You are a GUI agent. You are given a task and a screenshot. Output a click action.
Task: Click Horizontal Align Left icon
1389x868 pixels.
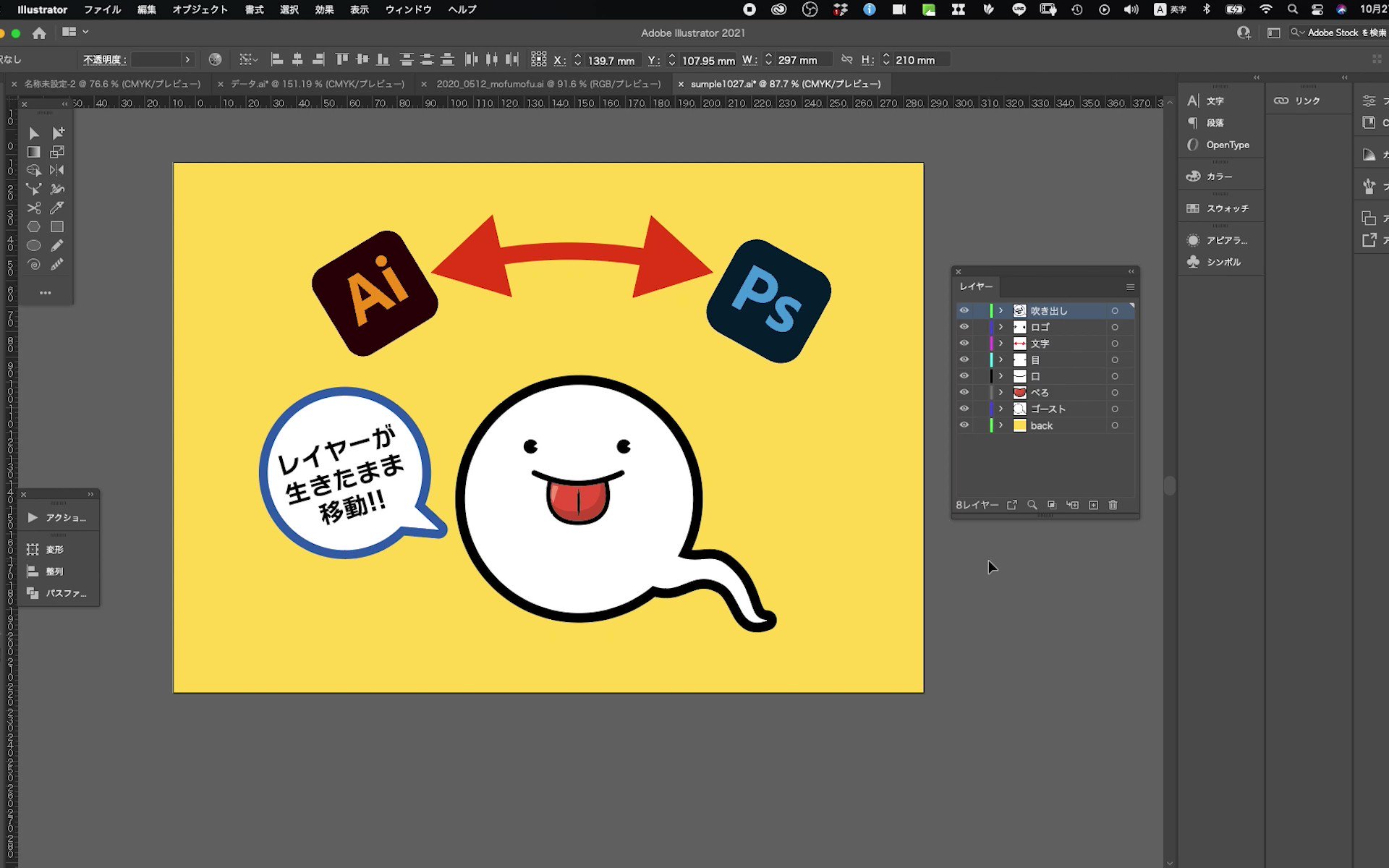pyautogui.click(x=277, y=60)
